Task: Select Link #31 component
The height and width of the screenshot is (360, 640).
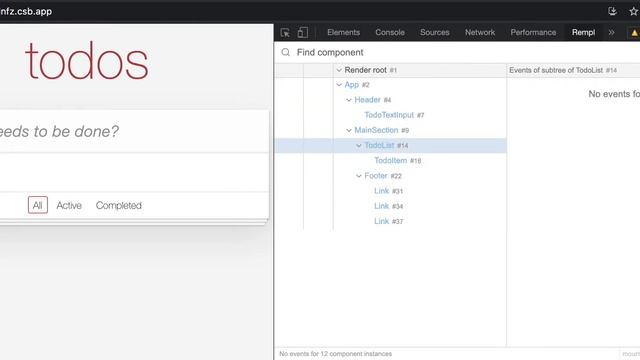Action: (x=388, y=191)
